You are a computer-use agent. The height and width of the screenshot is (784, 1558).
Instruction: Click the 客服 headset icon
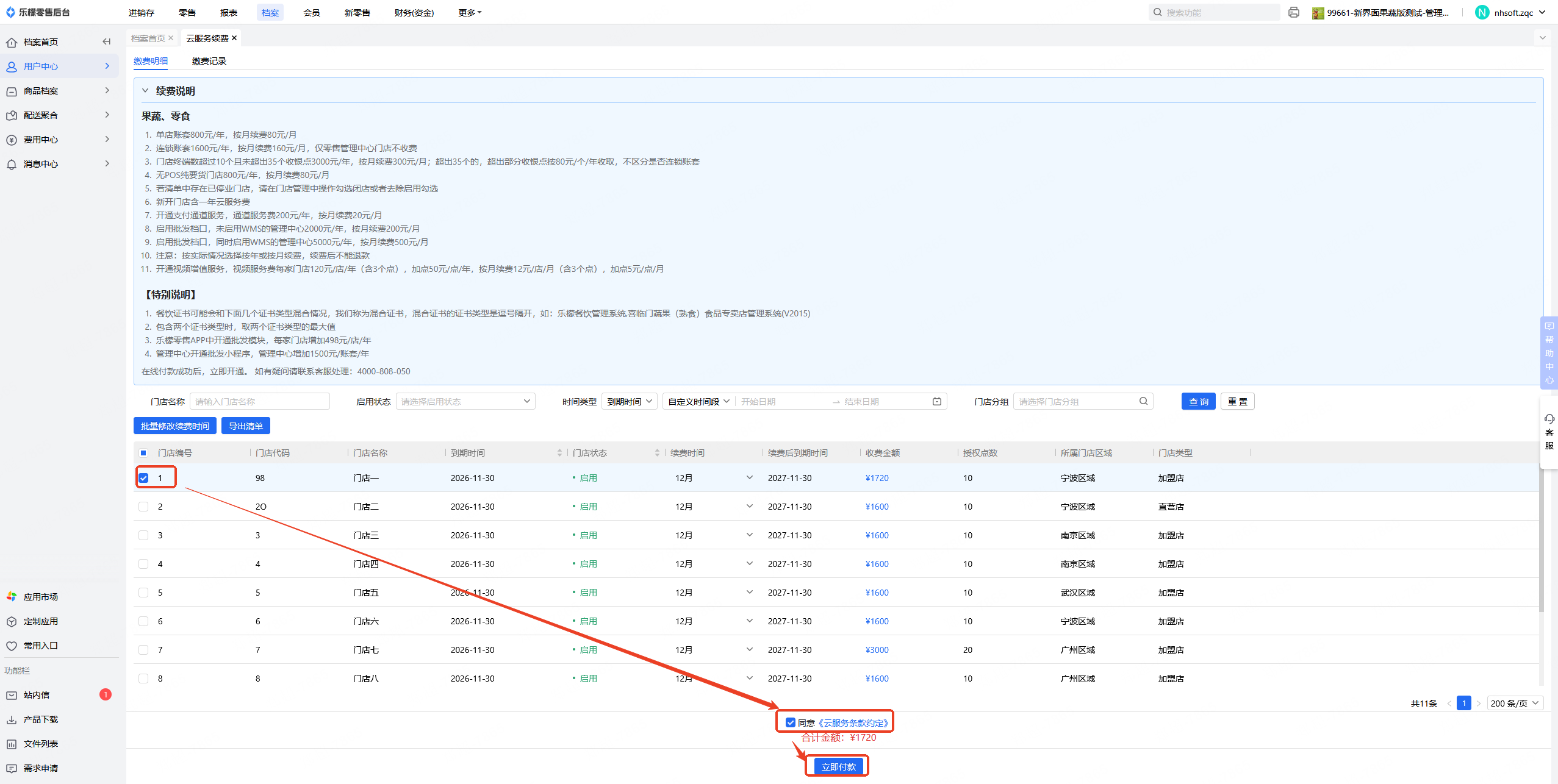tap(1549, 419)
